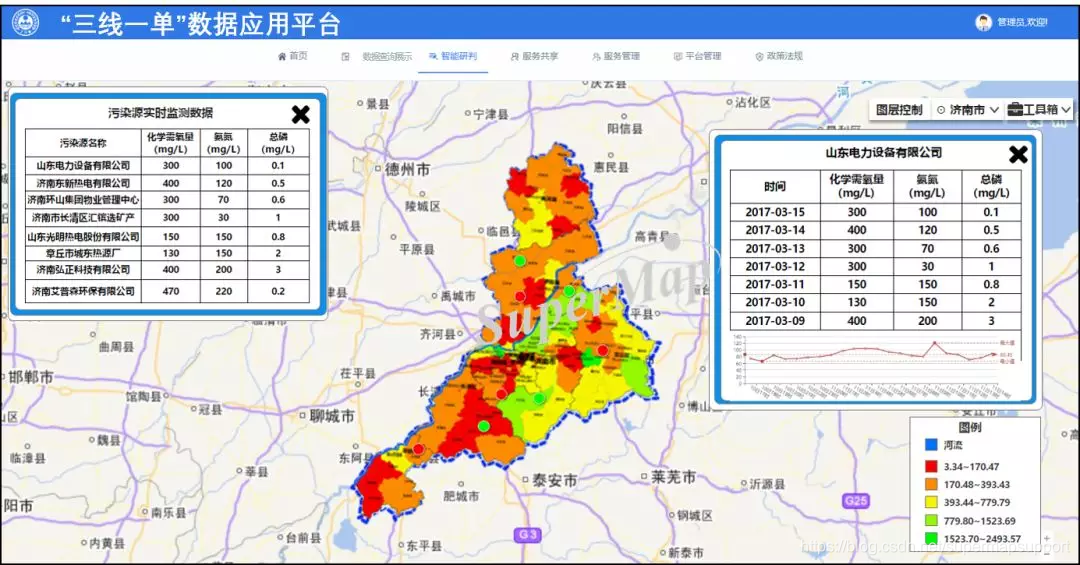The height and width of the screenshot is (565, 1080).
Task: Click the red marker below 平县 label
Action: pyautogui.click(x=603, y=350)
